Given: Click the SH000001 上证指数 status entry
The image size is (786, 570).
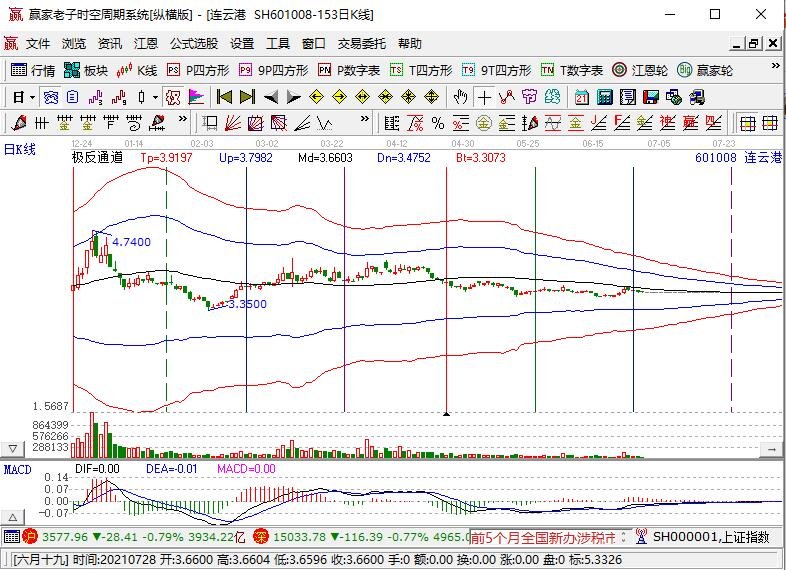Looking at the screenshot, I should (711, 537).
